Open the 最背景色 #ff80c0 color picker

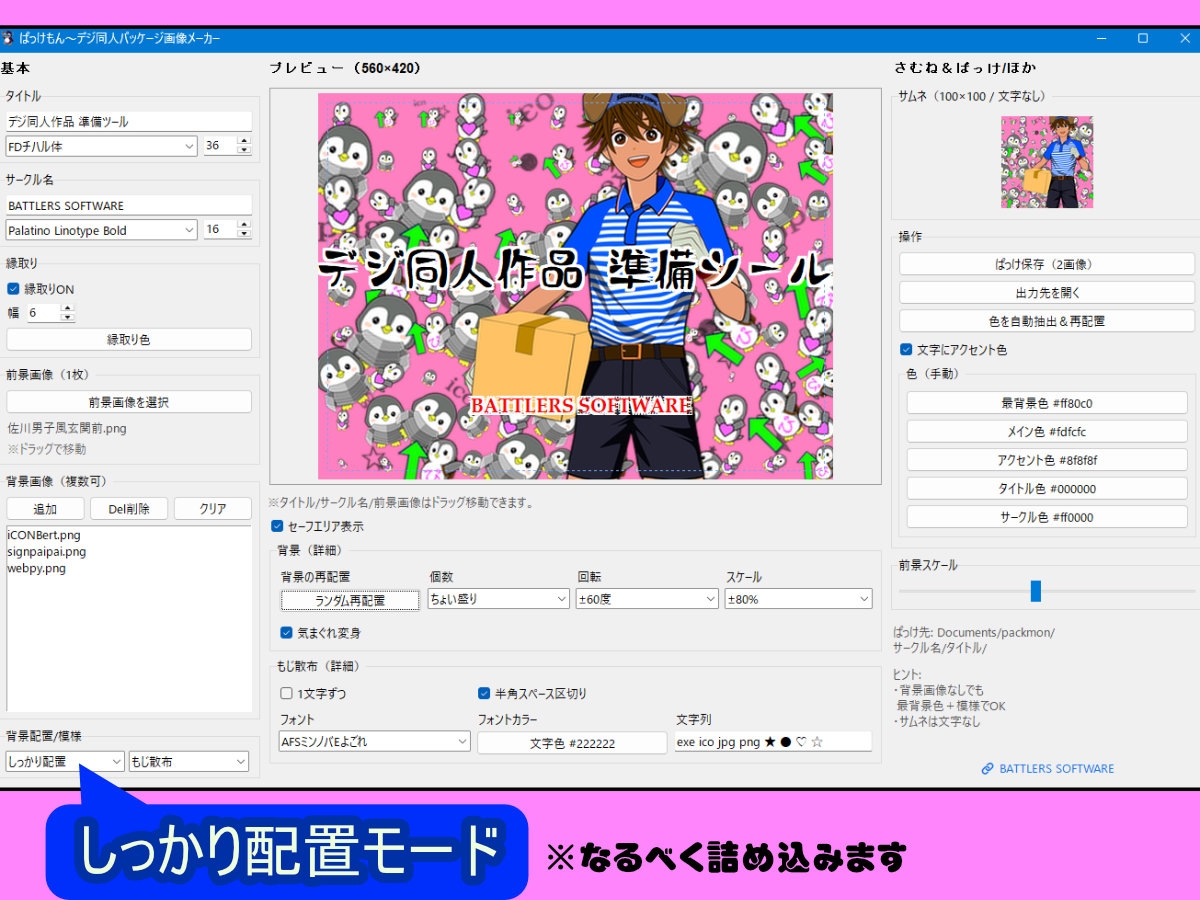1046,403
